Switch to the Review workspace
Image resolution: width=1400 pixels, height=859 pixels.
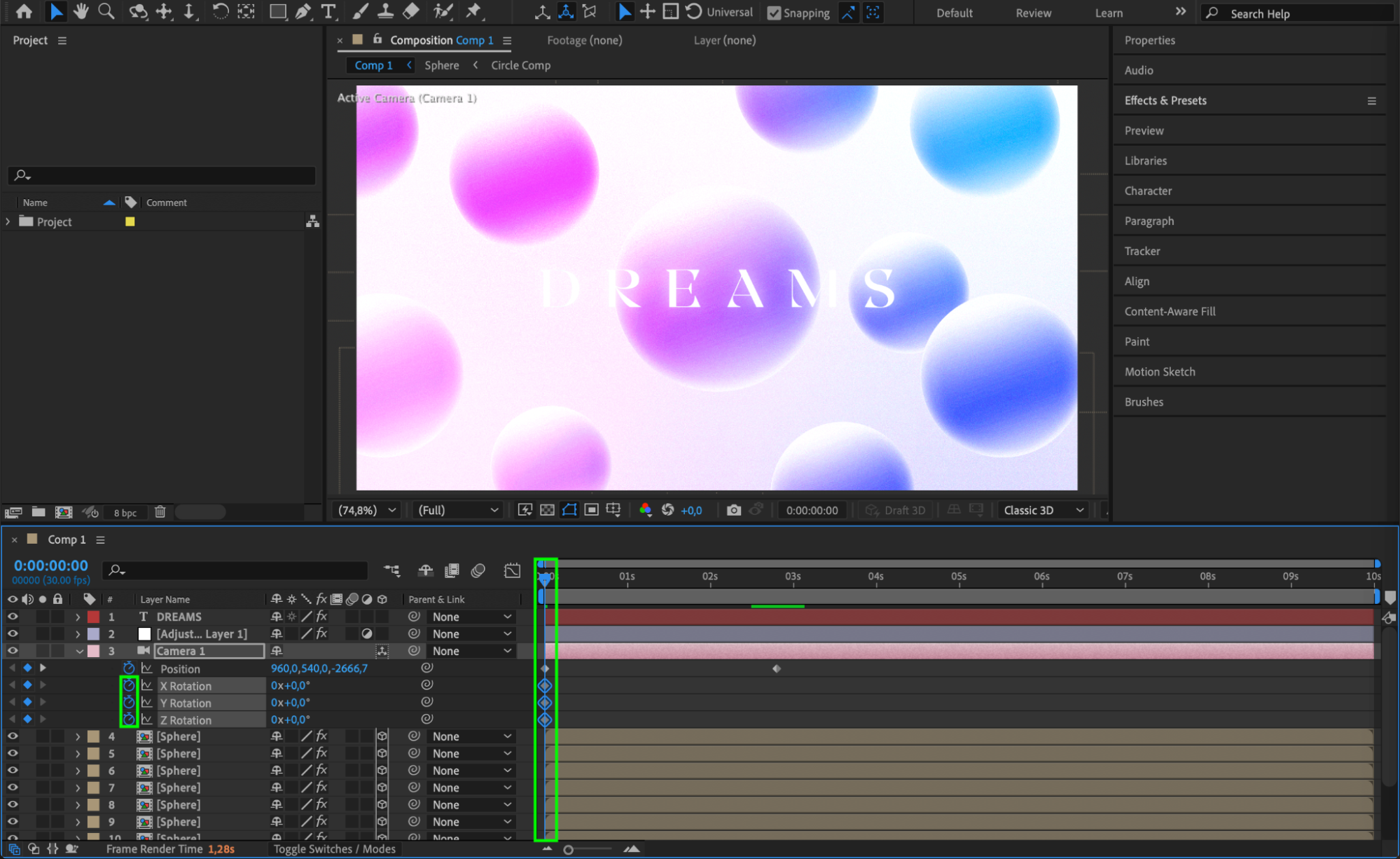coord(1033,13)
